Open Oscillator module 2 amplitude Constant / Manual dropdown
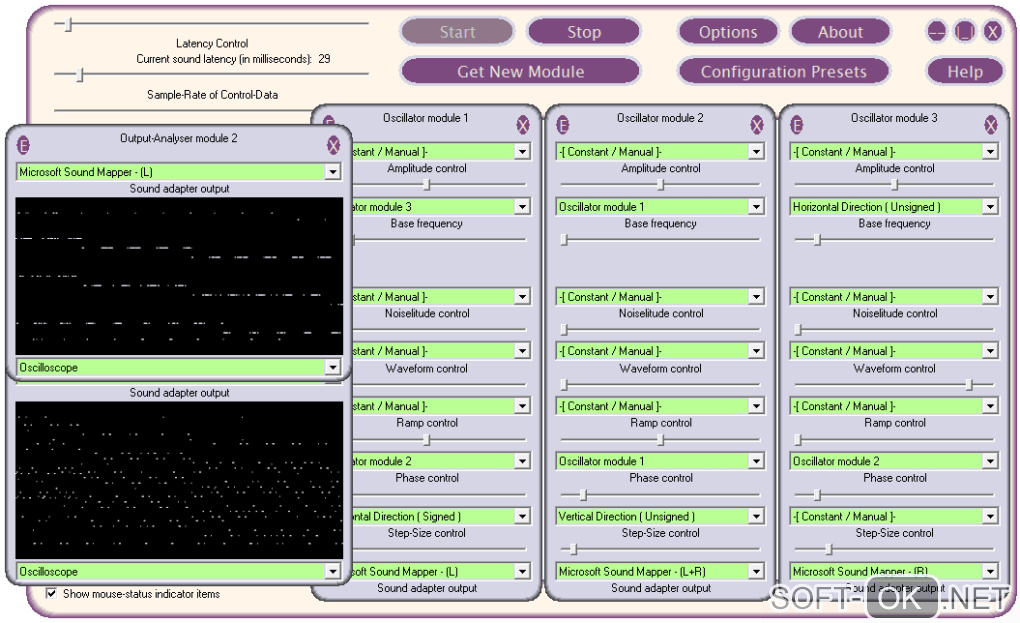This screenshot has width=1020, height=623. (660, 152)
